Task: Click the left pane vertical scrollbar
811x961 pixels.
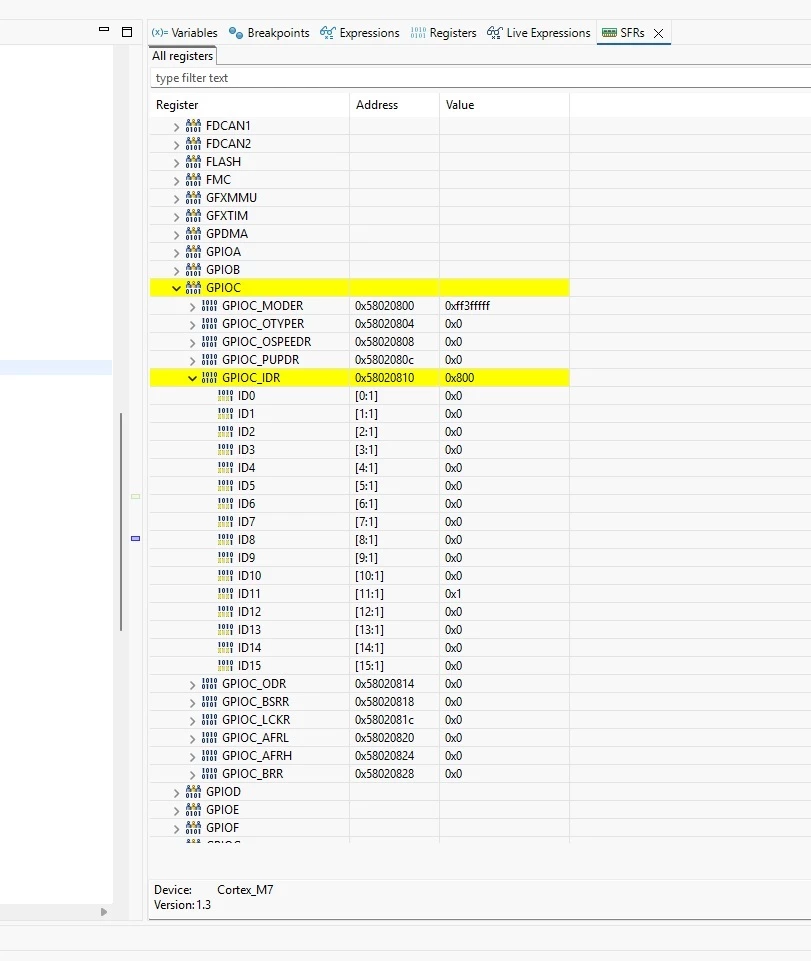Action: pyautogui.click(x=121, y=522)
